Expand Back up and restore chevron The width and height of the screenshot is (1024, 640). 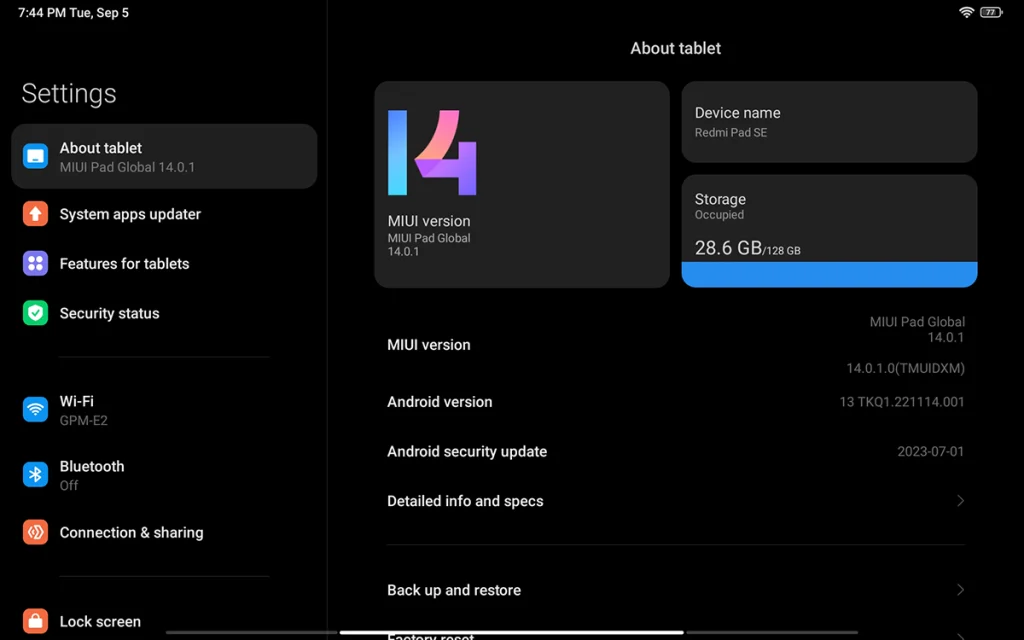pos(960,590)
